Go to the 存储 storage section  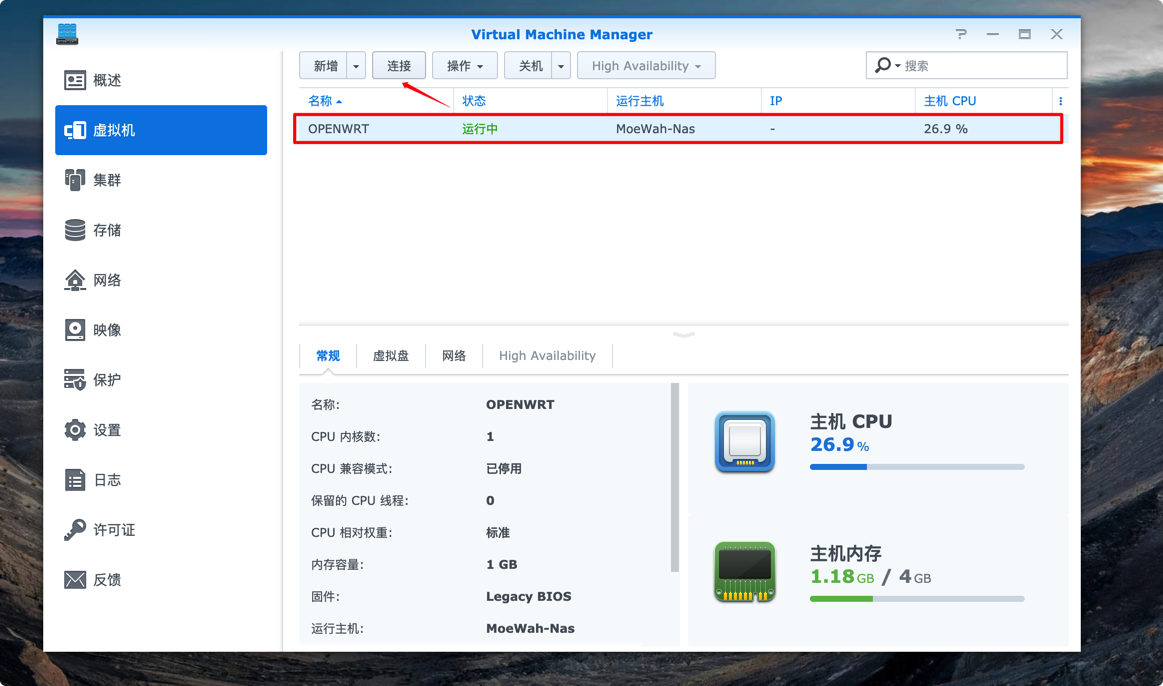click(x=161, y=230)
